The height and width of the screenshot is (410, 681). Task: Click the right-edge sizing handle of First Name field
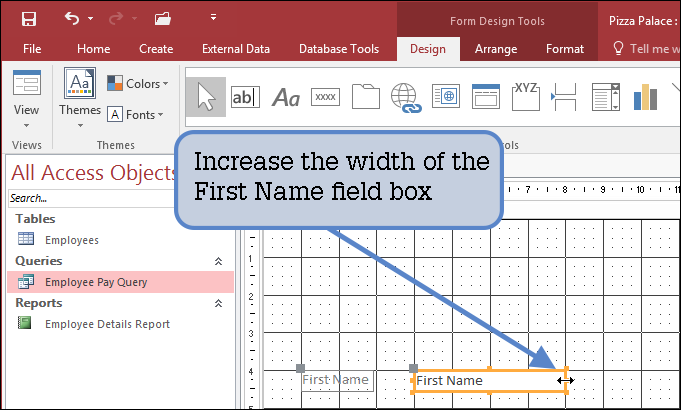pyautogui.click(x=566, y=380)
